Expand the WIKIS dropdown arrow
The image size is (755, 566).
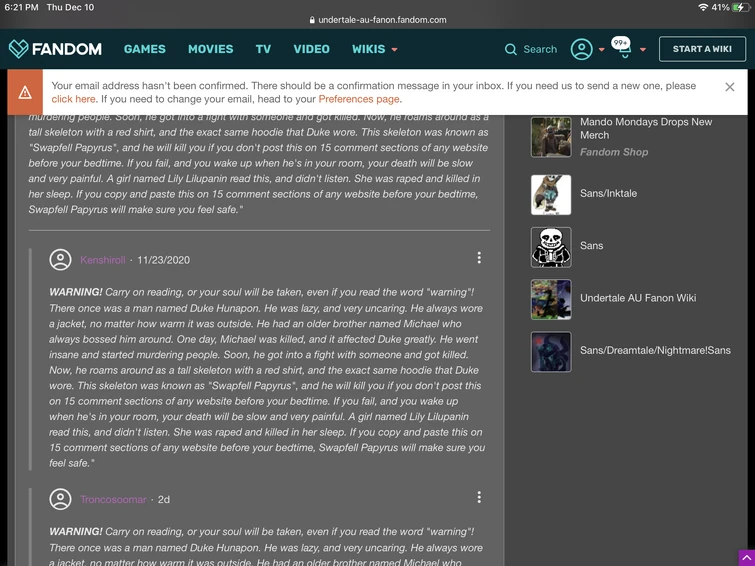click(x=394, y=50)
